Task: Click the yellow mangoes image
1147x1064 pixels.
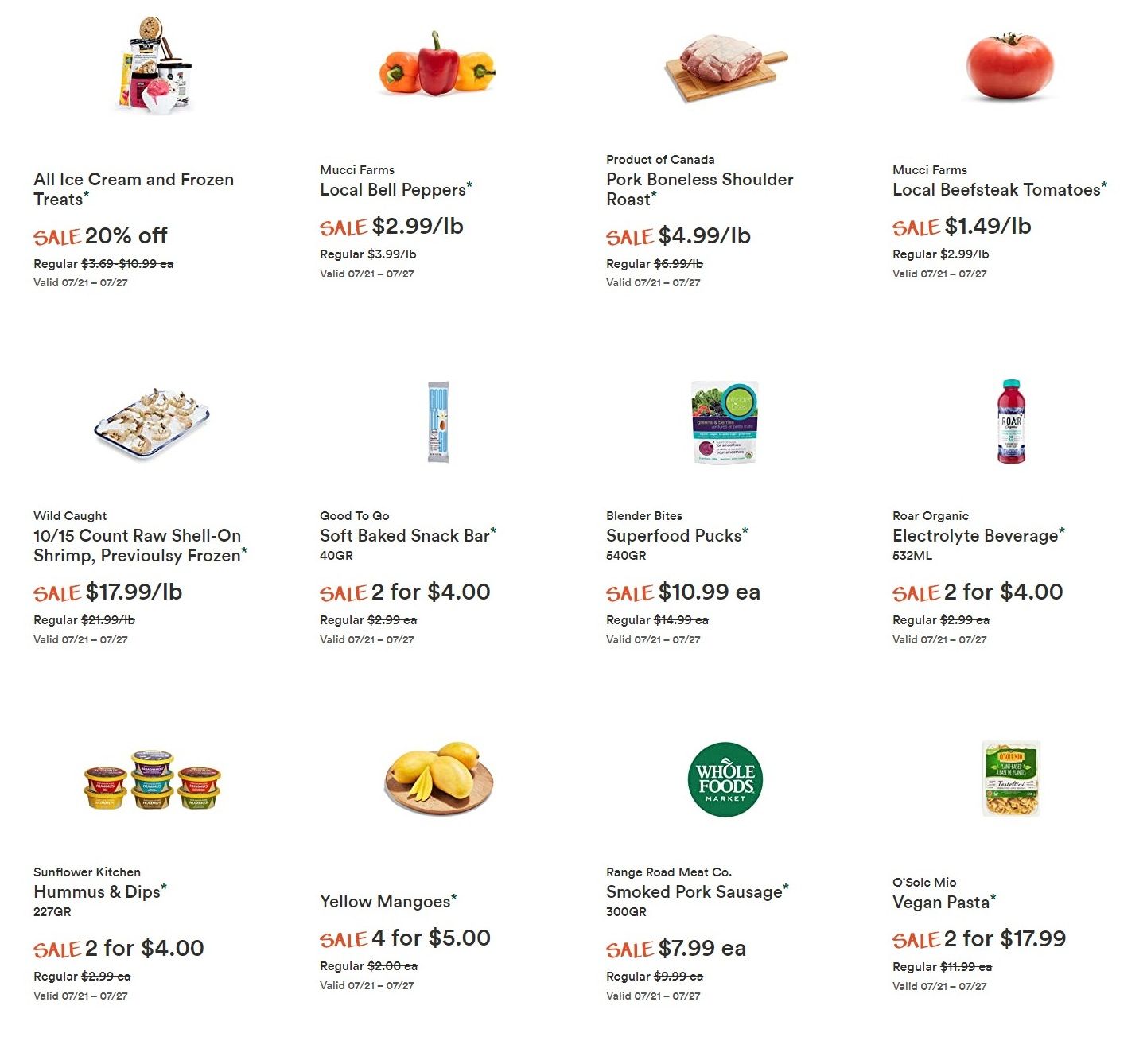Action: tap(439, 779)
